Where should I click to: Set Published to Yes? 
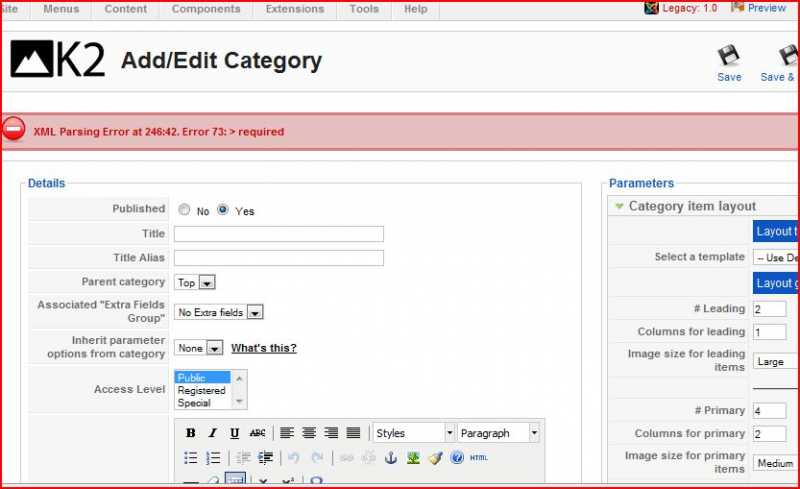click(223, 209)
